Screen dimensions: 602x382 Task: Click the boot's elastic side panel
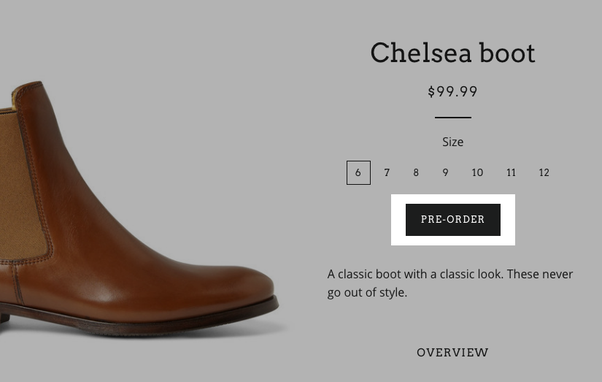[21, 184]
